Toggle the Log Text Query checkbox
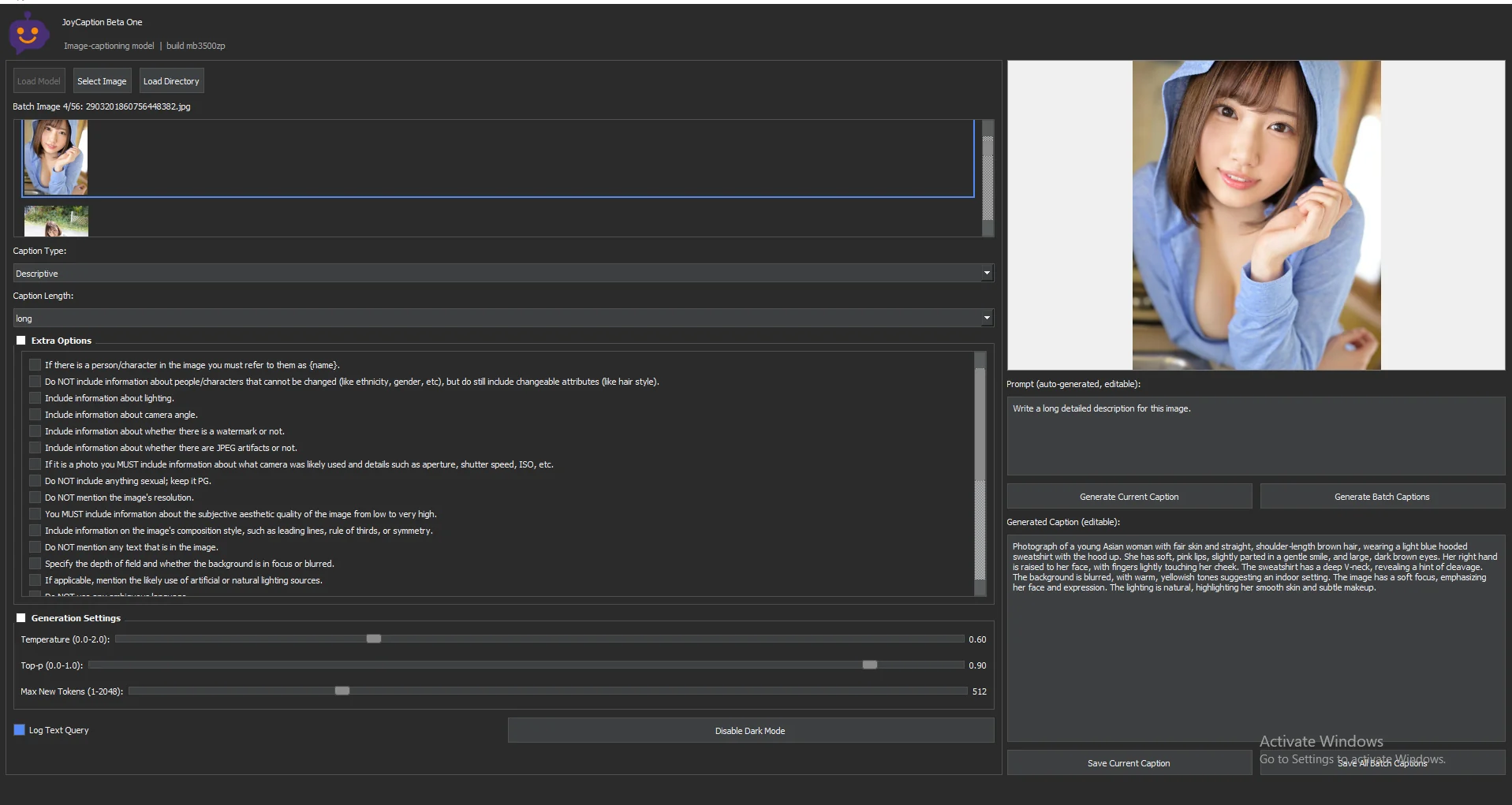 pos(20,730)
